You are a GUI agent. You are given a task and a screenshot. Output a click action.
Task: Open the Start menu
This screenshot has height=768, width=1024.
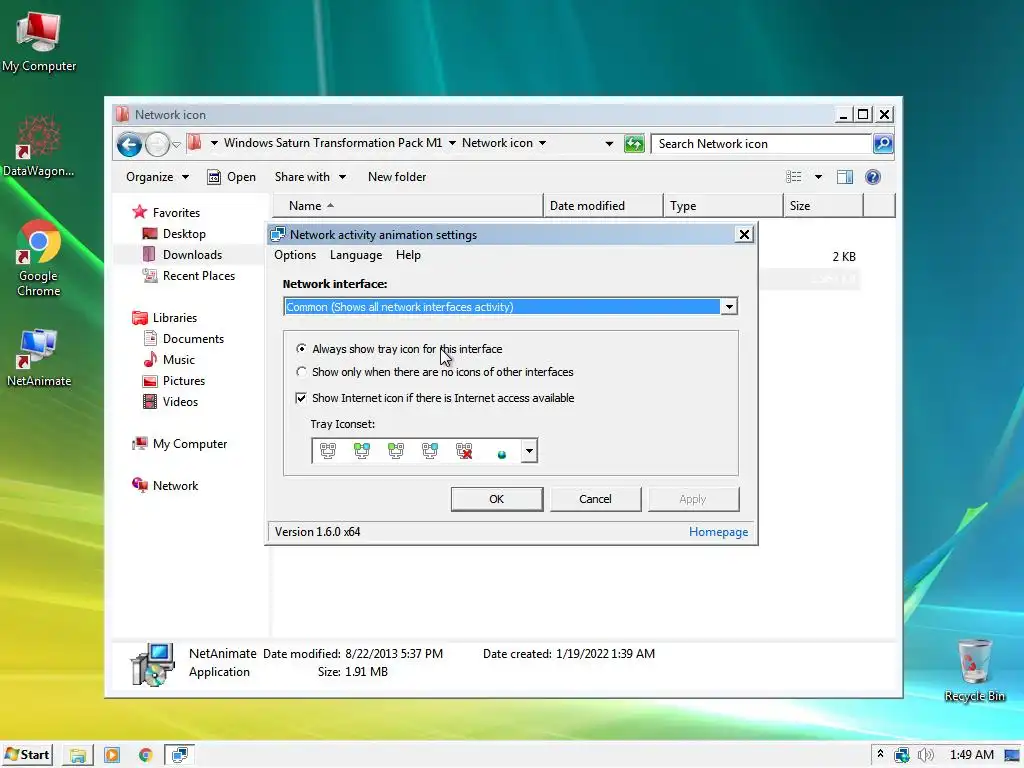coord(27,755)
